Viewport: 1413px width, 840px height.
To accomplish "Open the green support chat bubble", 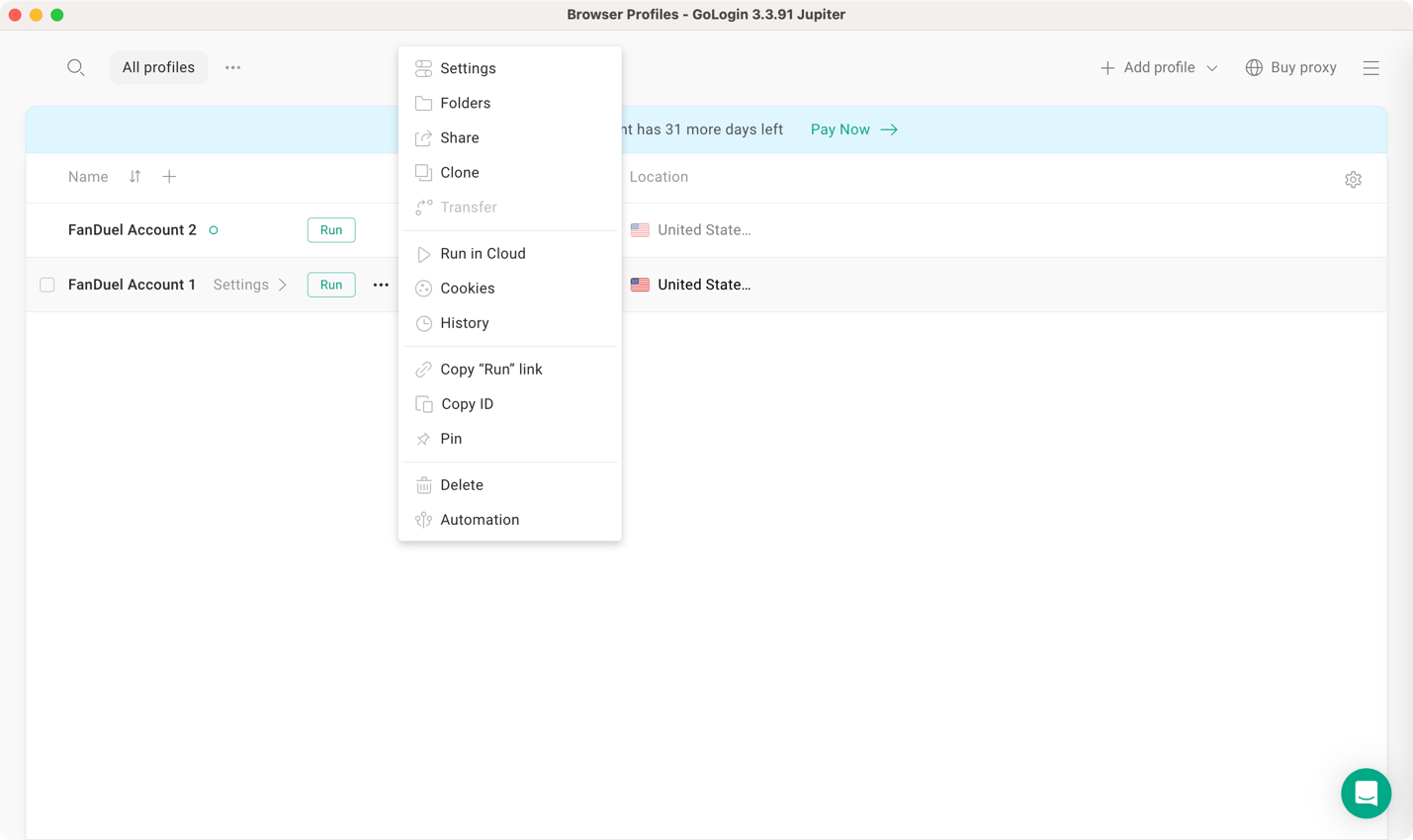I will [1367, 794].
